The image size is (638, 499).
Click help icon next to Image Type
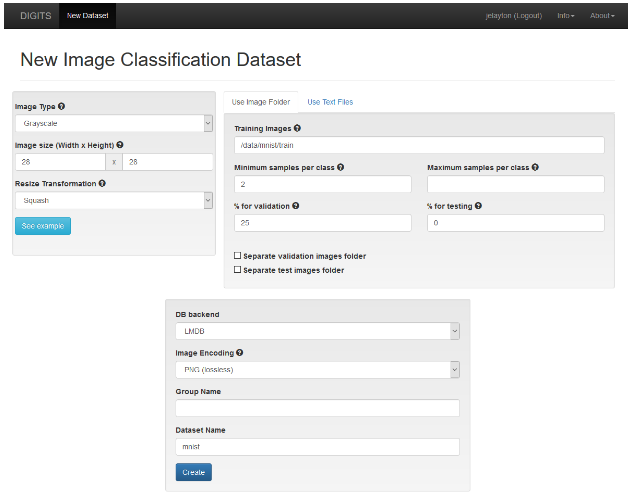pos(62,106)
